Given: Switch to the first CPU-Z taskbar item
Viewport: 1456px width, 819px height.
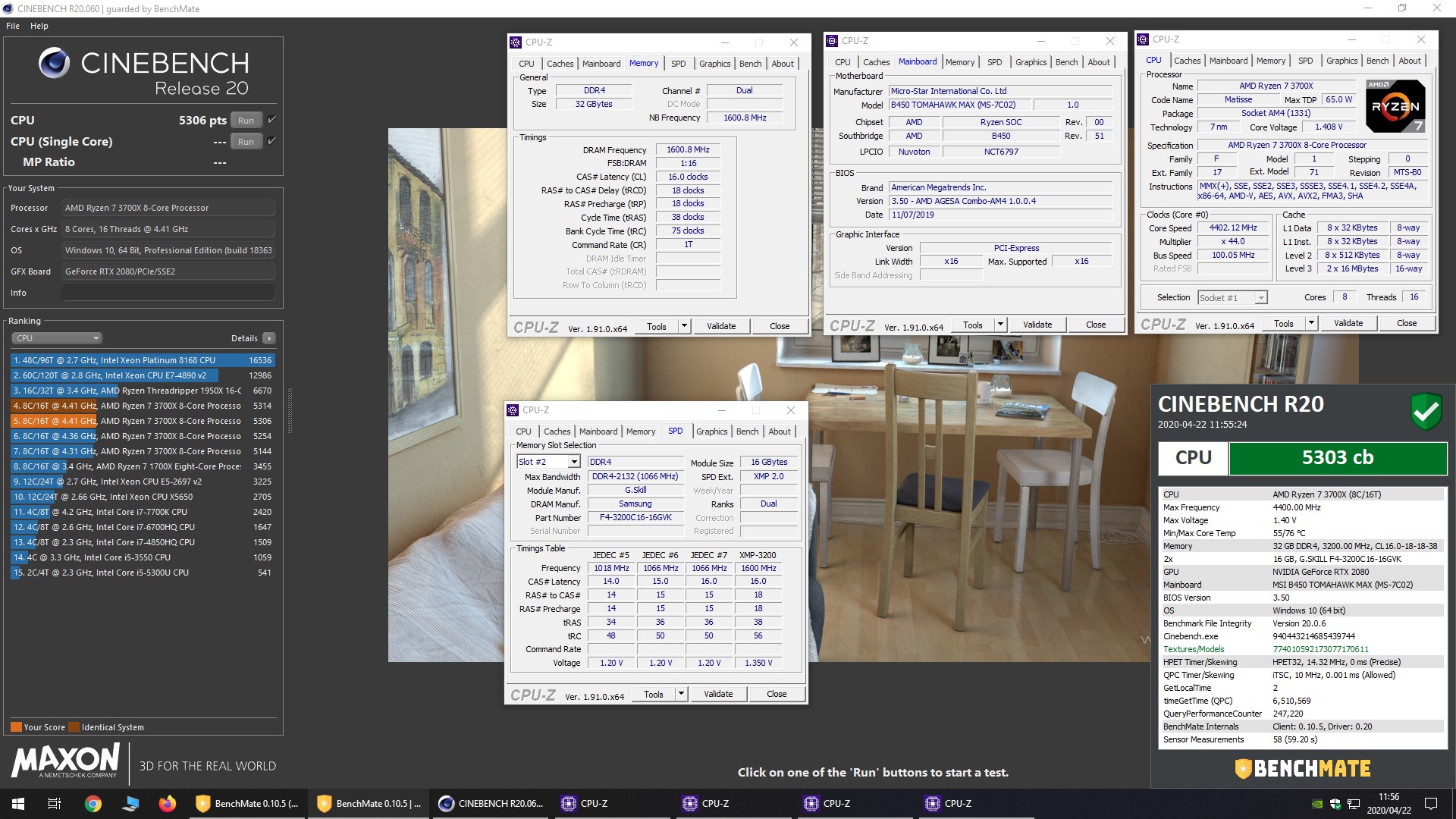Looking at the screenshot, I should pyautogui.click(x=613, y=804).
